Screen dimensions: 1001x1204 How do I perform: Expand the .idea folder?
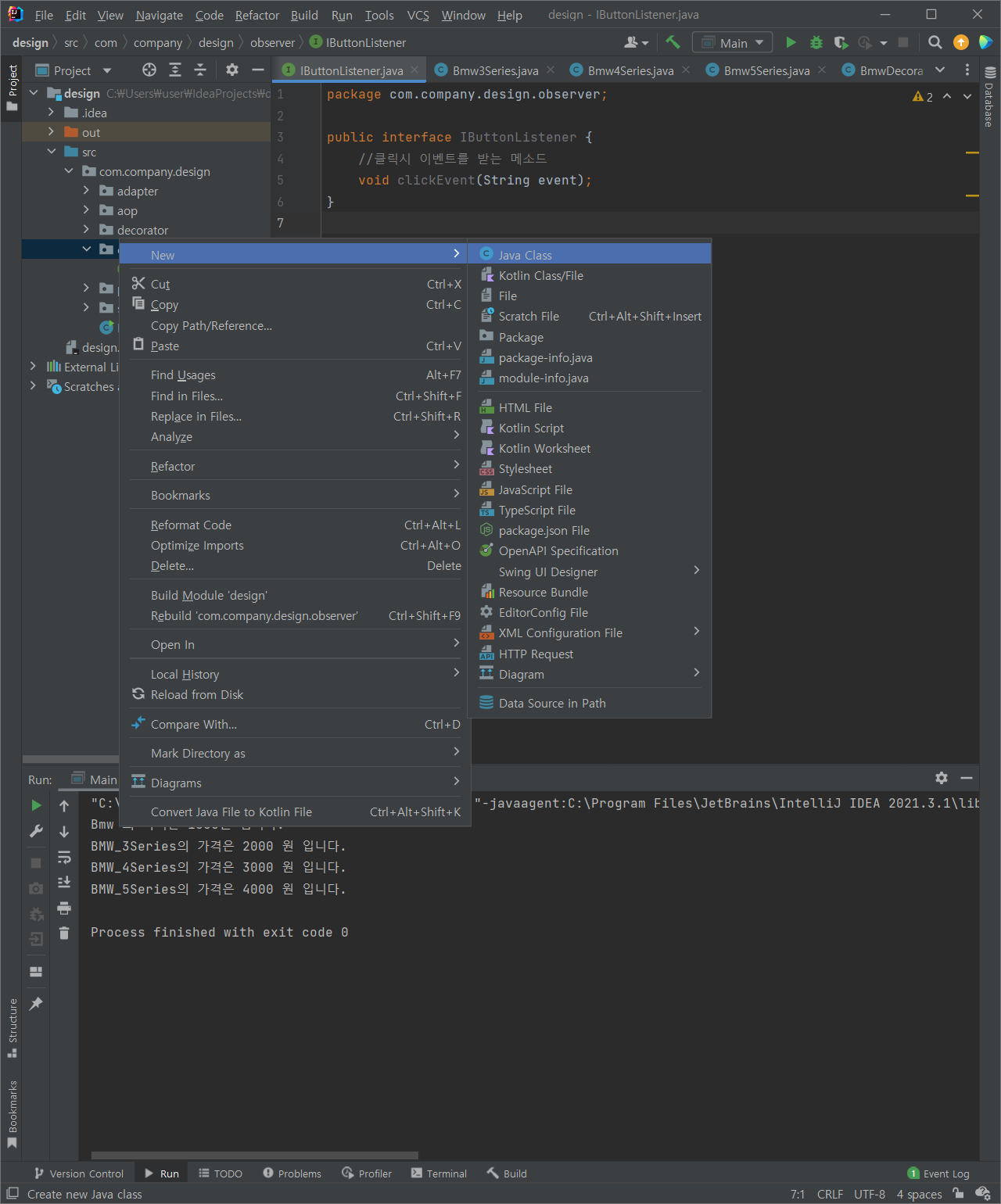point(51,113)
